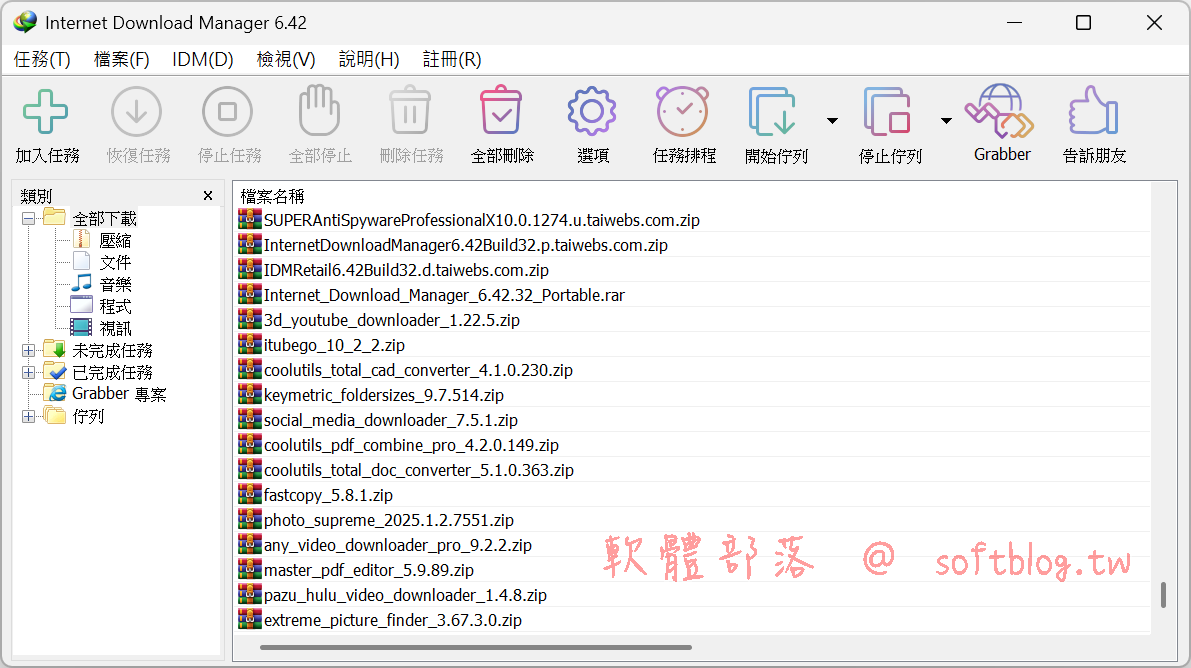Click the 加入任務 add task icon
The height and width of the screenshot is (668, 1191).
46,112
